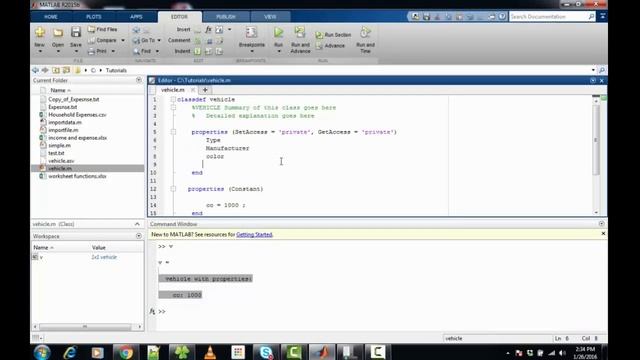640x360 pixels.
Task: Select the vehicle.m editor tab
Action: coord(173,90)
